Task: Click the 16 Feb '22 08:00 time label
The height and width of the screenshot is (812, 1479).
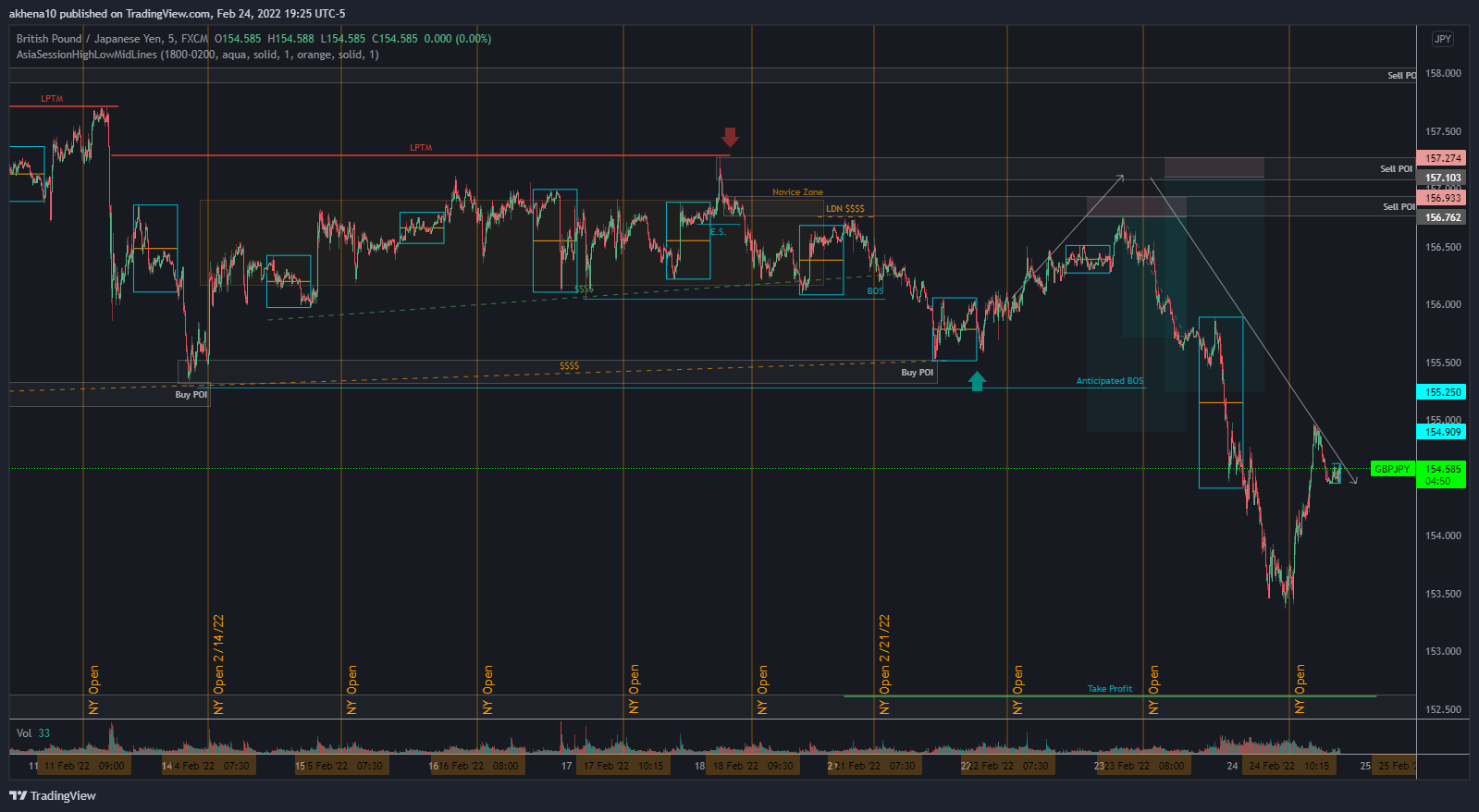Action: (478, 766)
